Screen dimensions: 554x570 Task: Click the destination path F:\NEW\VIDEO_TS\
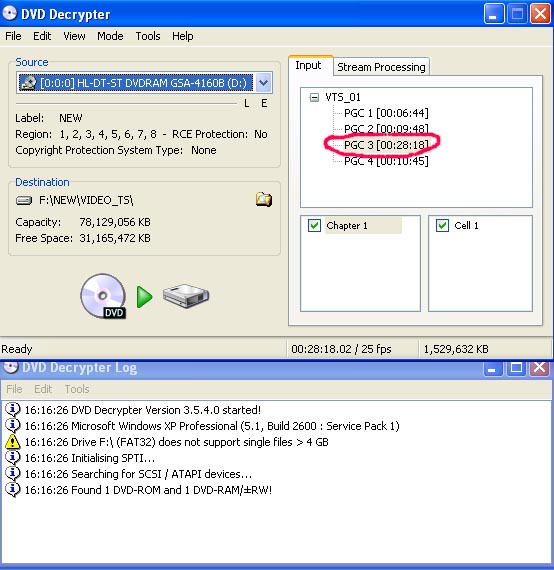[86, 200]
